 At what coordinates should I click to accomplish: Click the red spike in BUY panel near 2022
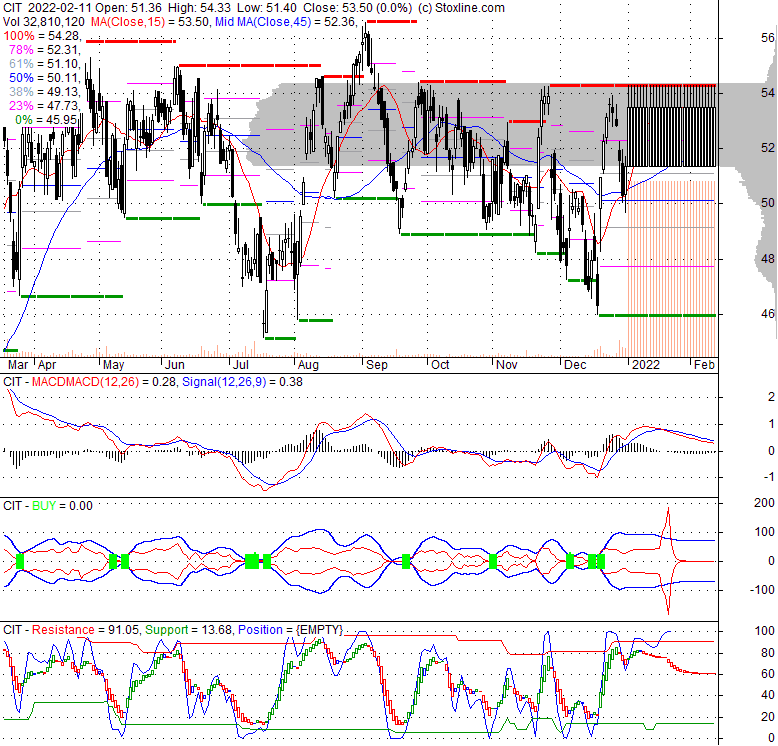tap(668, 560)
